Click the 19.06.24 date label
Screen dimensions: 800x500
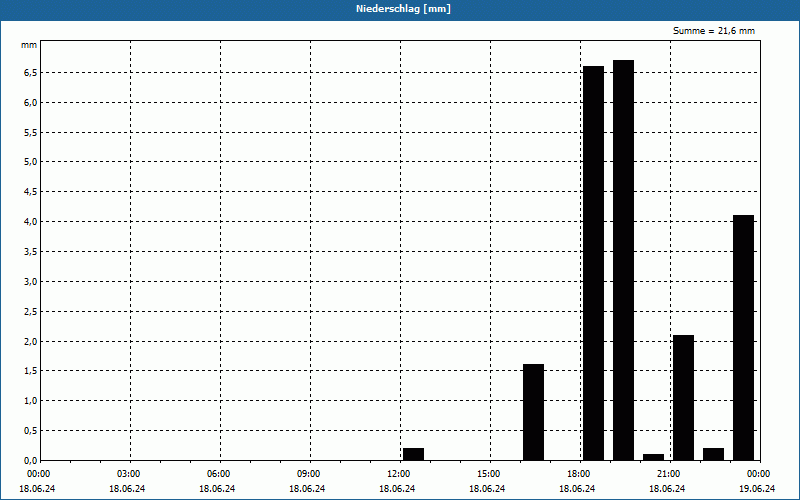[x=758, y=489]
